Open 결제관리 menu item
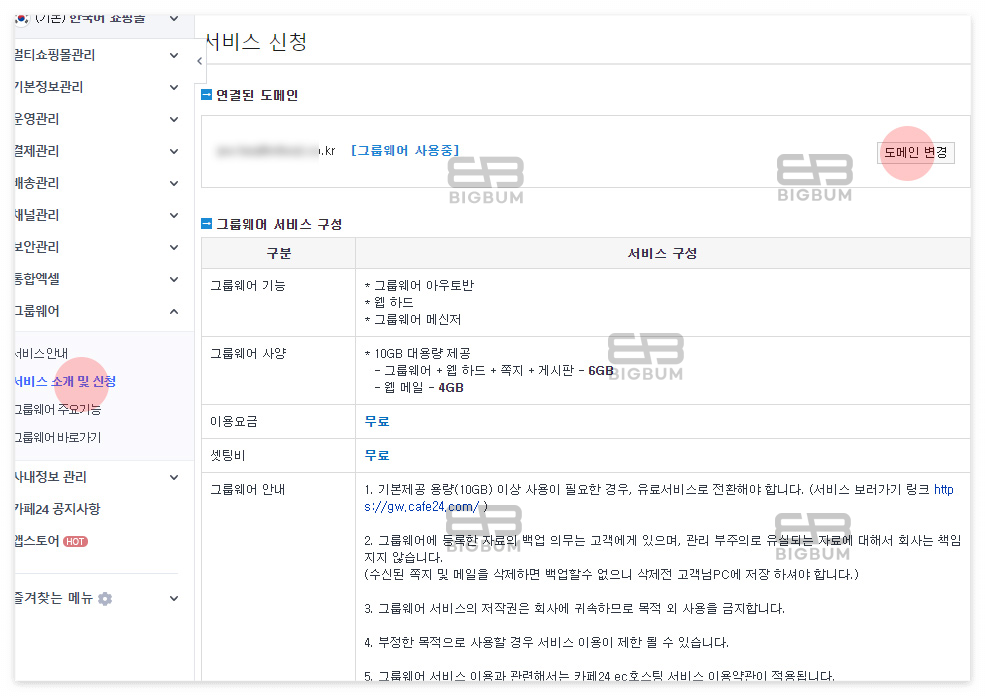 [37, 152]
